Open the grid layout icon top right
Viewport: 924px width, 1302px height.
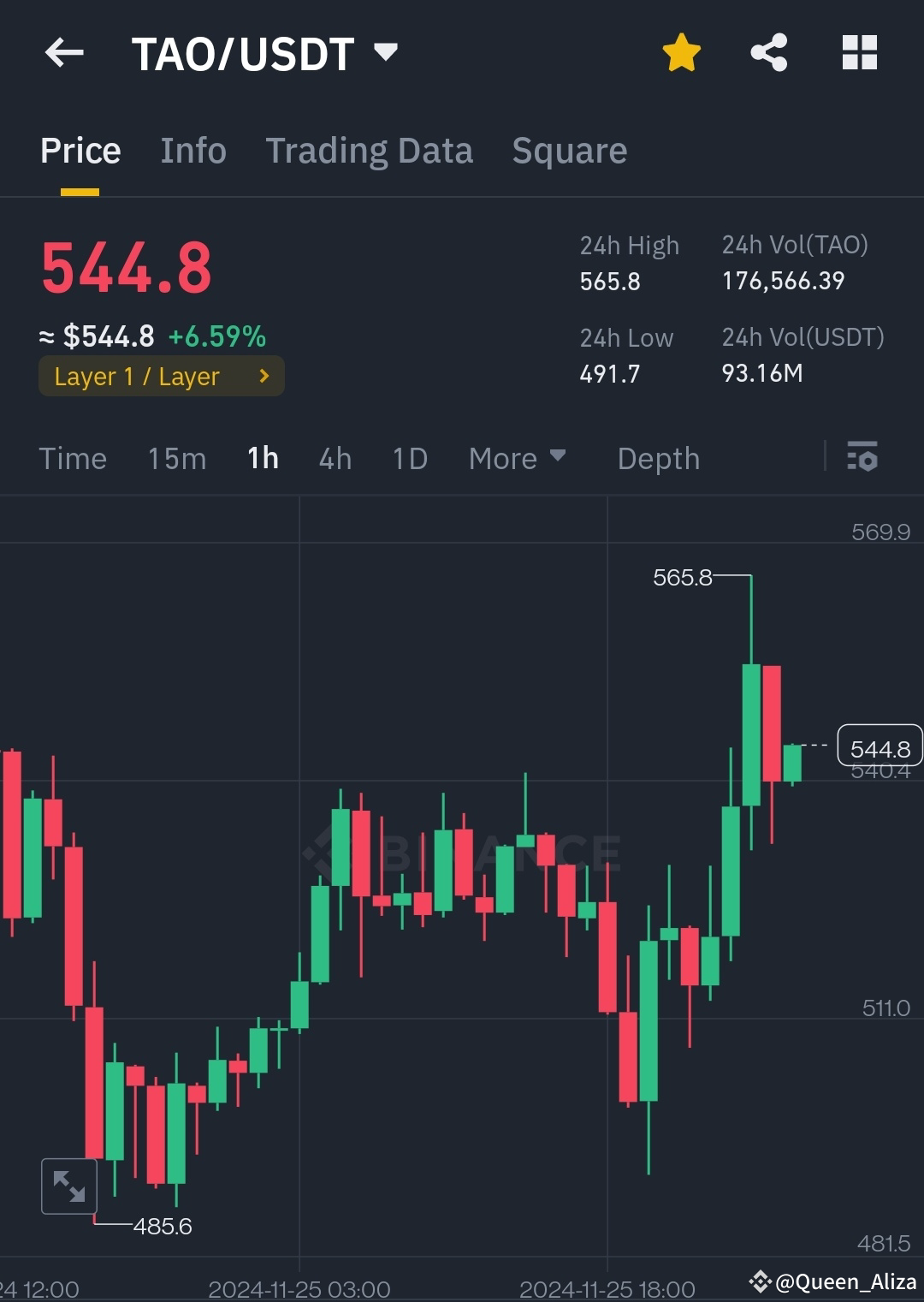click(859, 52)
